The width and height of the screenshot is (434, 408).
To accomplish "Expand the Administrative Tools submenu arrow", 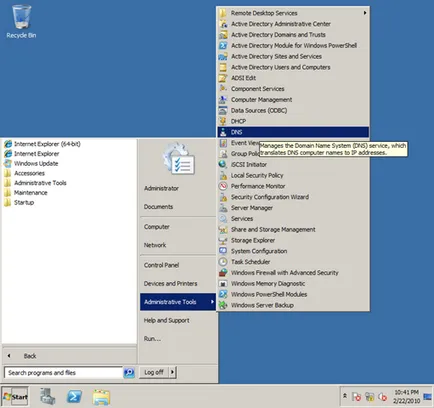I will [212, 302].
